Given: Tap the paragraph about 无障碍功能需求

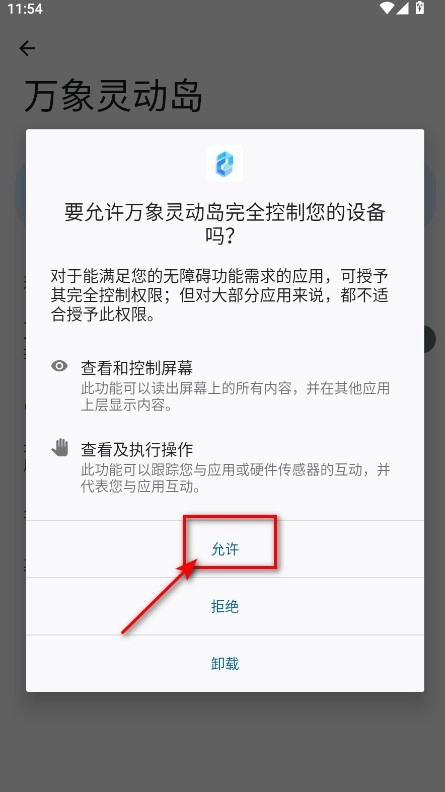Looking at the screenshot, I should 220,295.
